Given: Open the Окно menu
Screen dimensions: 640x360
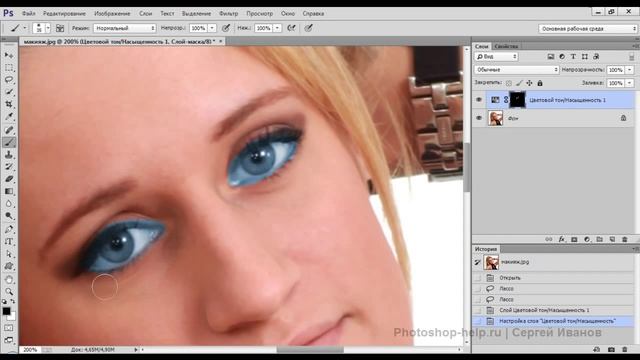Looking at the screenshot, I should (x=288, y=13).
